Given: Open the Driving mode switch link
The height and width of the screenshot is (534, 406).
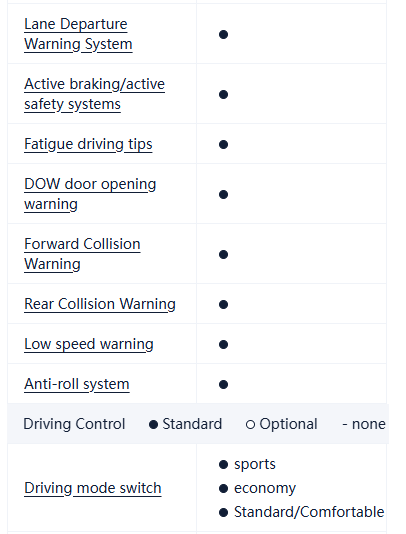Looking at the screenshot, I should pos(93,488).
